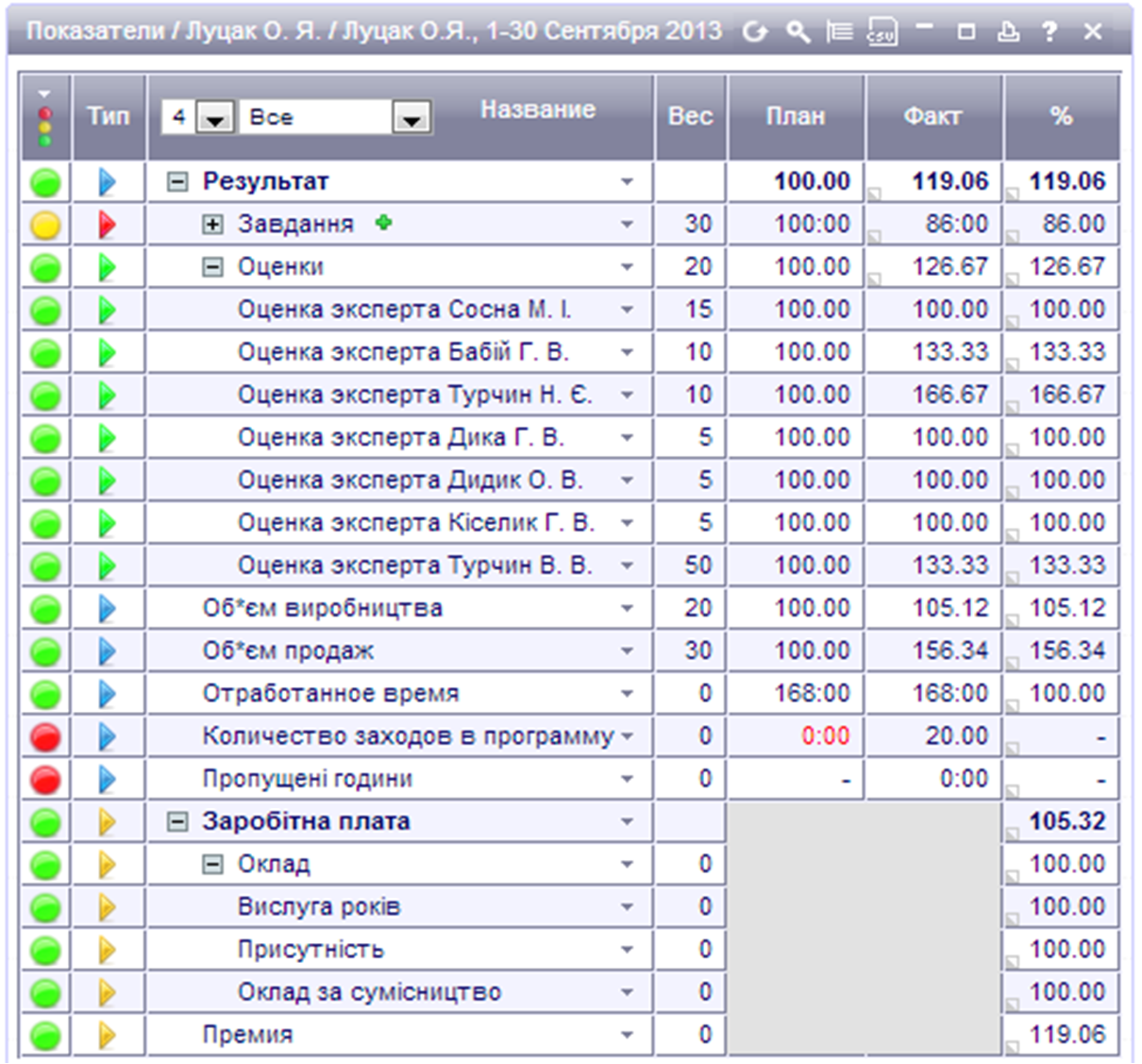Viewport: 1142px width, 1064px height.
Task: Click the green plus icon next to Завдання
Action: (383, 223)
